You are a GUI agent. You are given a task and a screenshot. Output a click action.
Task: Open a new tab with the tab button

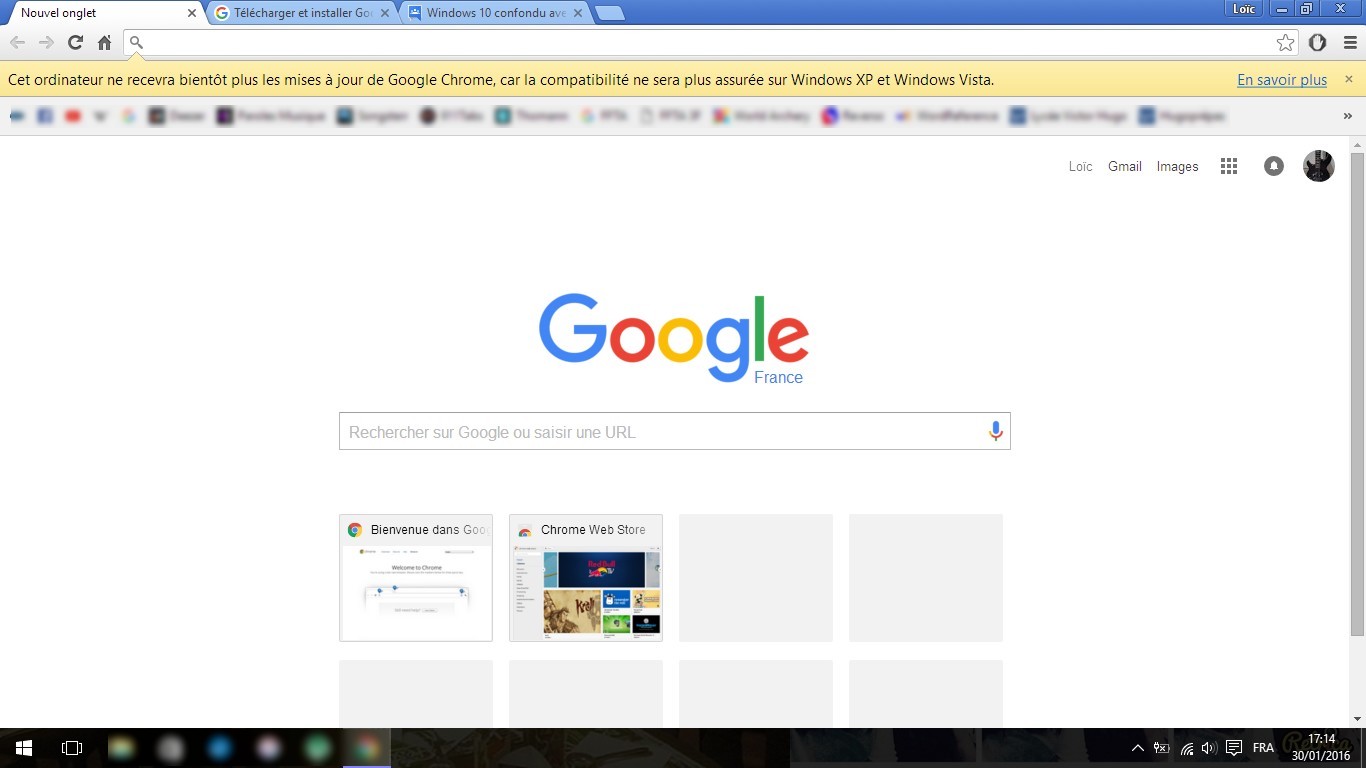point(609,13)
